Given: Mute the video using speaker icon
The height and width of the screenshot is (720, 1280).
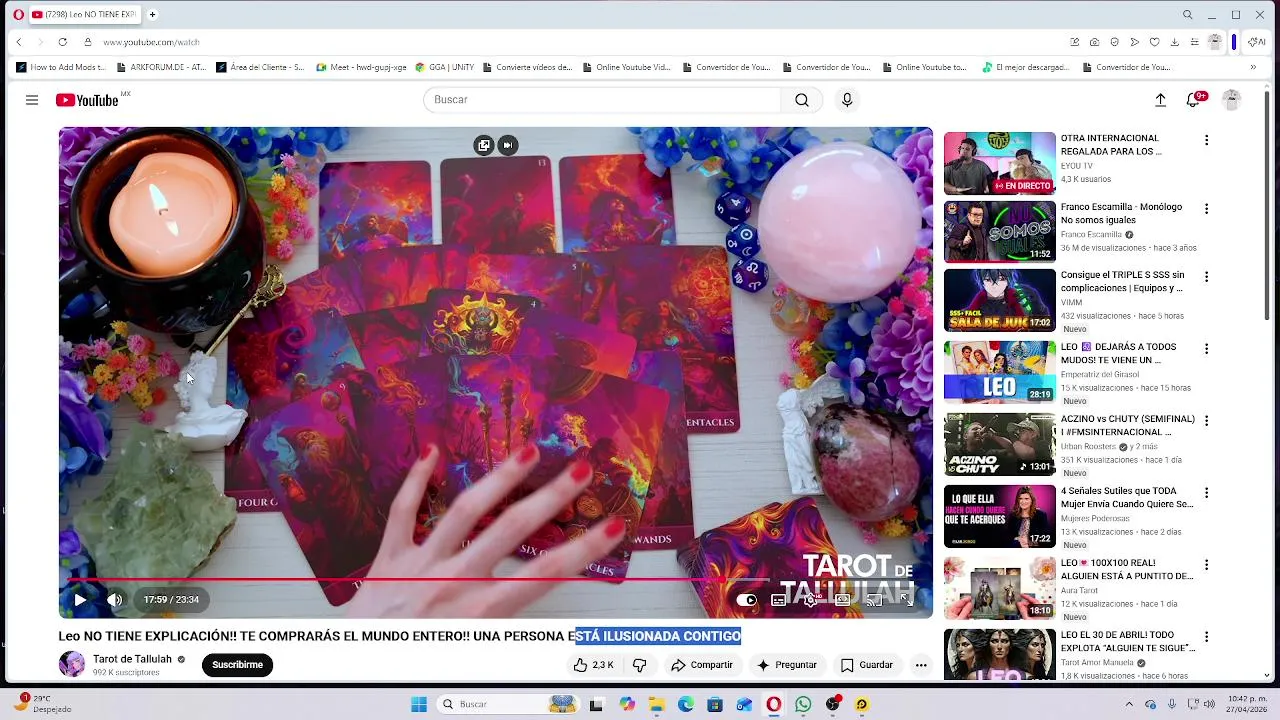Looking at the screenshot, I should [x=114, y=600].
